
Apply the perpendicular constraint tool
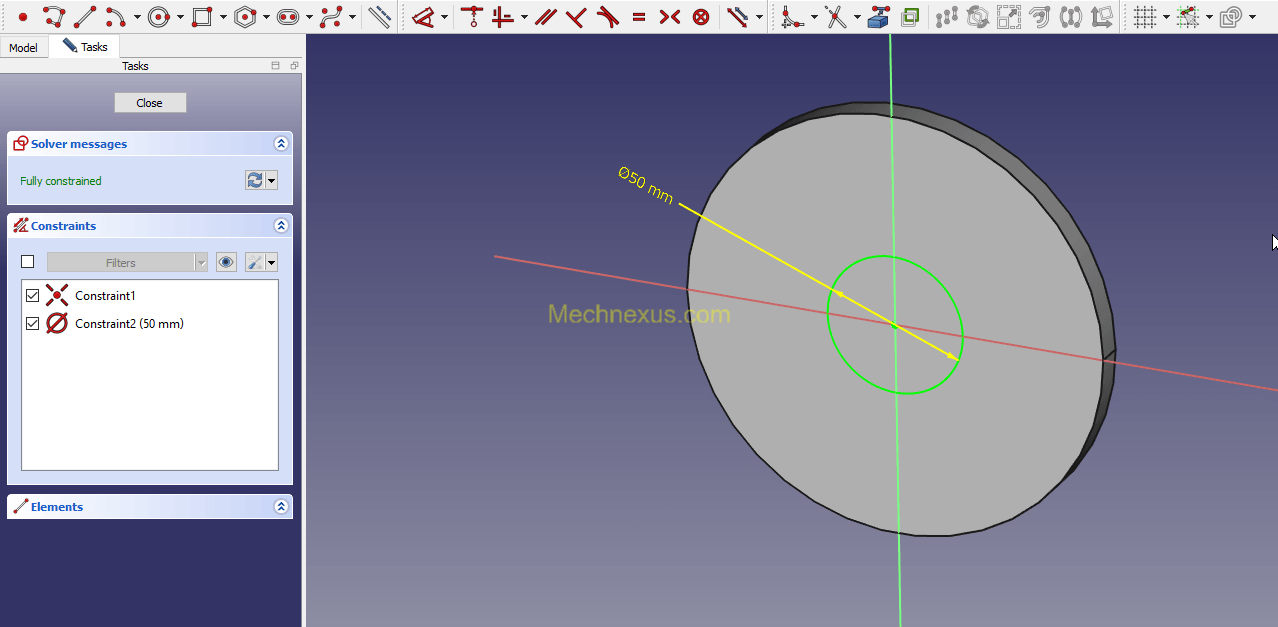(x=576, y=17)
